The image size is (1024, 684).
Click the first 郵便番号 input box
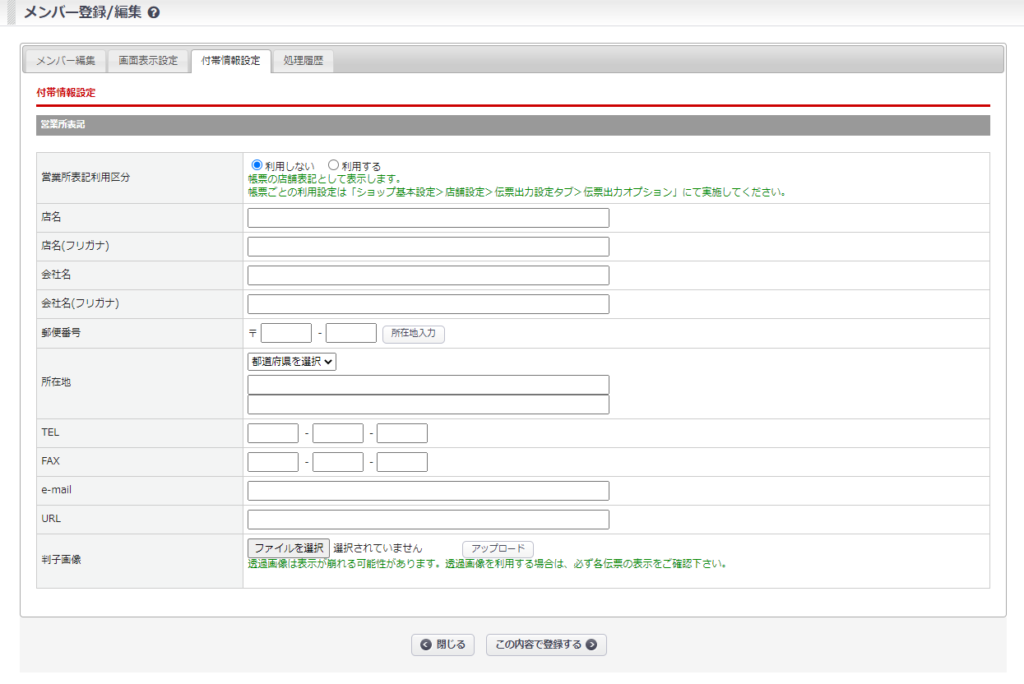click(286, 333)
